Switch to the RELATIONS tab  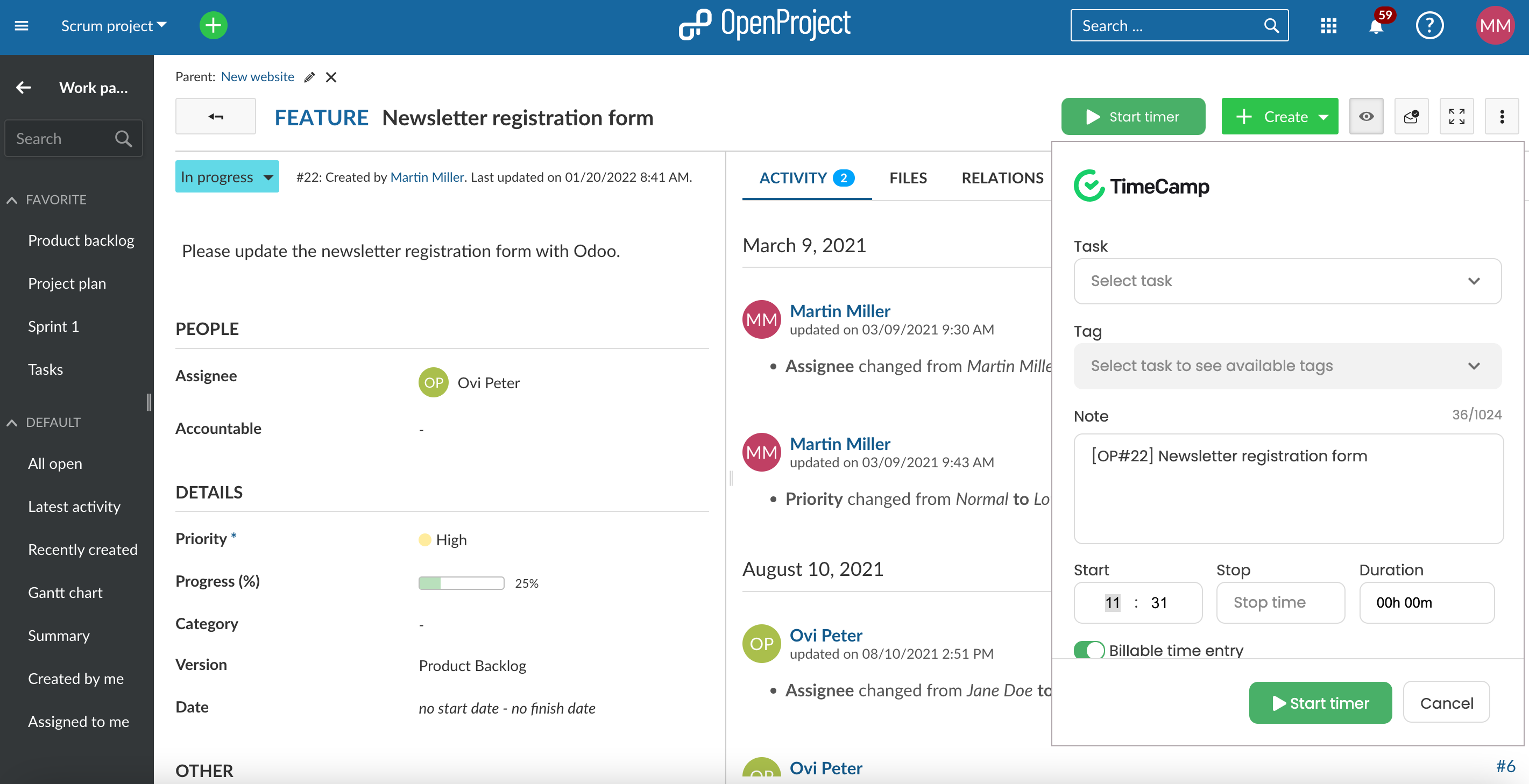pyautogui.click(x=1003, y=177)
